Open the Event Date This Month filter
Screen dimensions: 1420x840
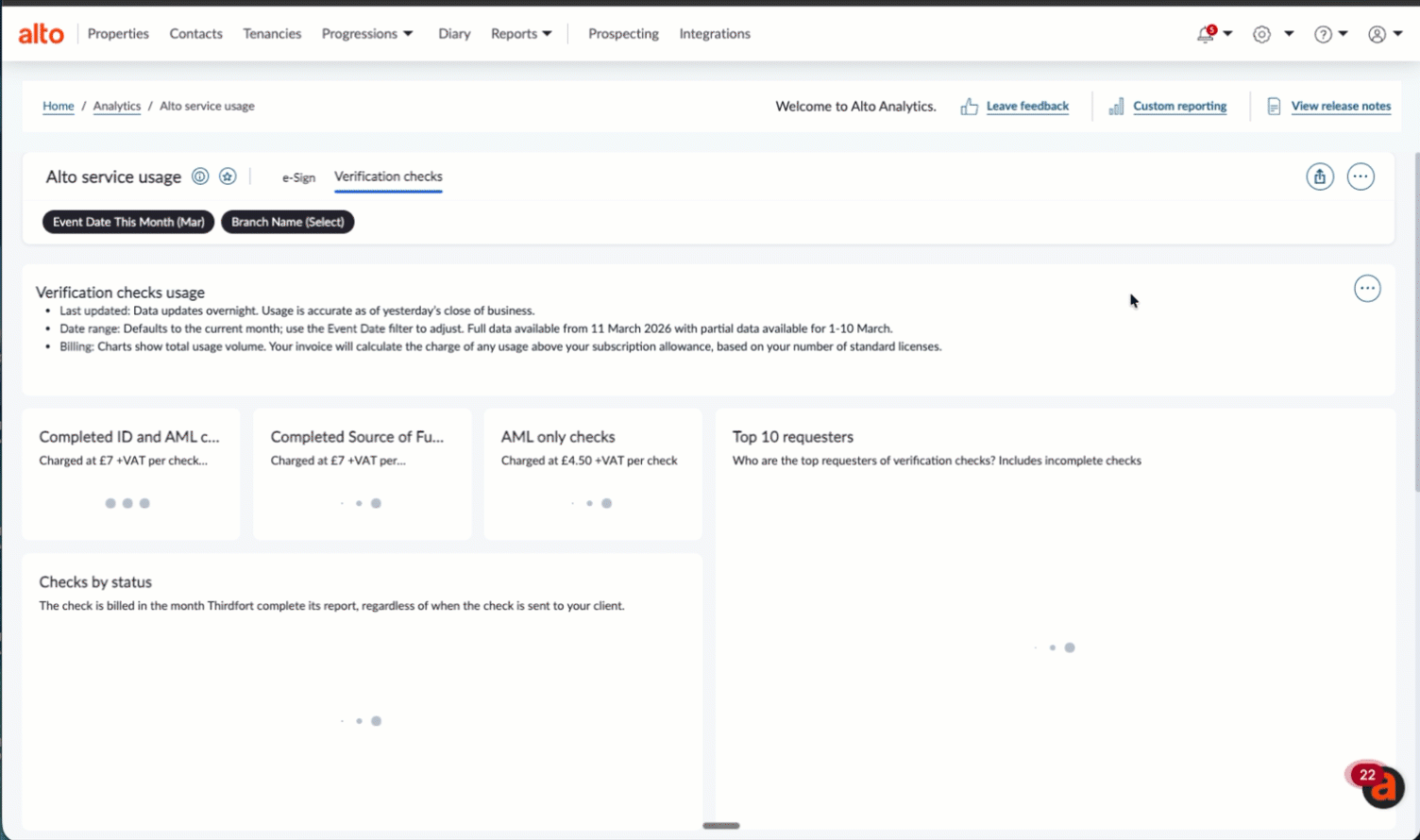point(128,222)
